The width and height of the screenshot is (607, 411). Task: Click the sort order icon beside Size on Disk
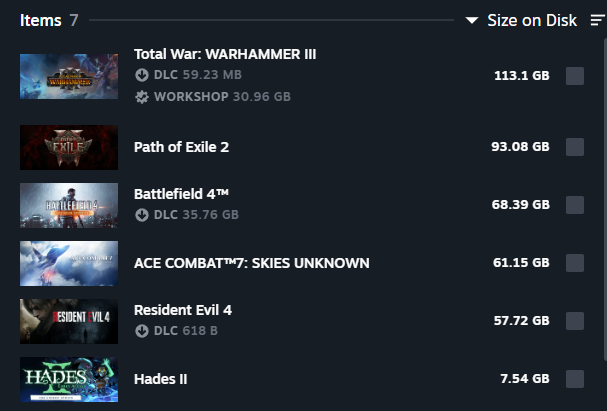point(598,21)
